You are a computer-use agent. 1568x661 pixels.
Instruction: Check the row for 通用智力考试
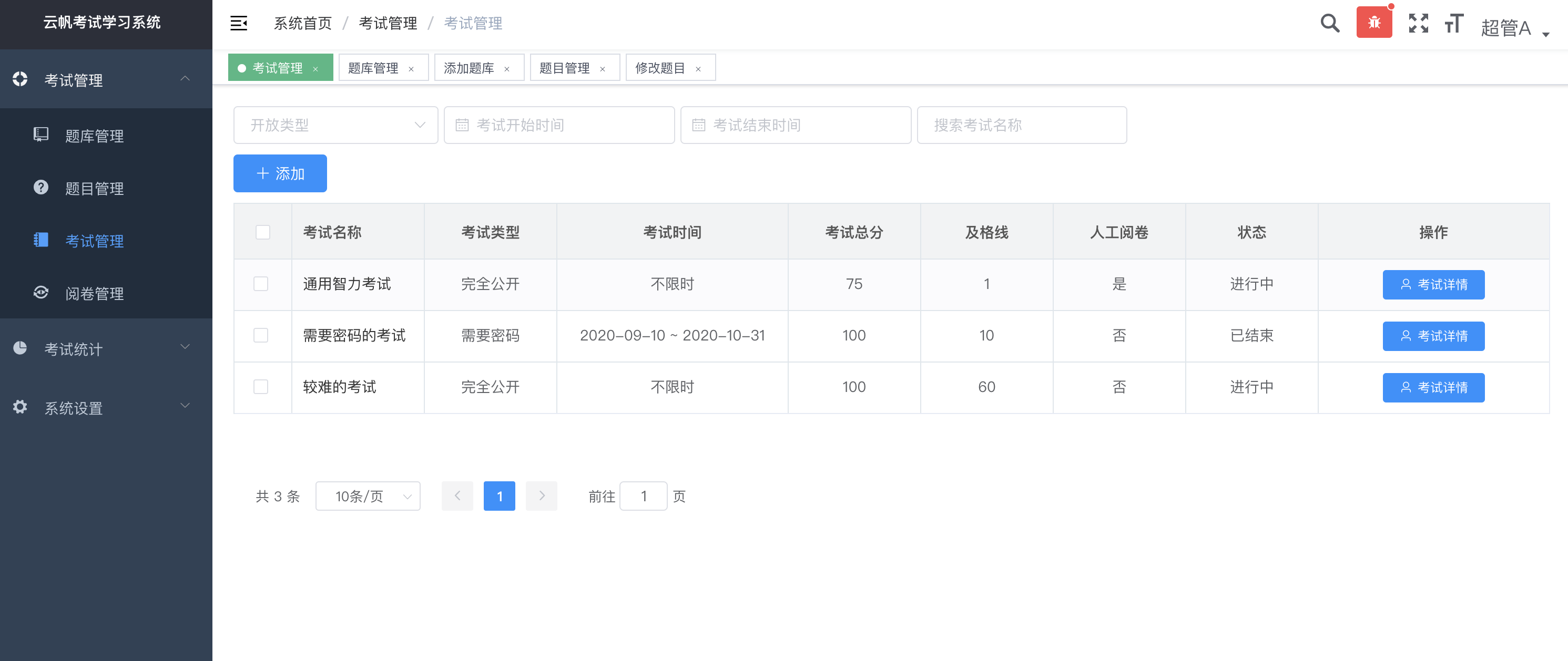tap(260, 284)
